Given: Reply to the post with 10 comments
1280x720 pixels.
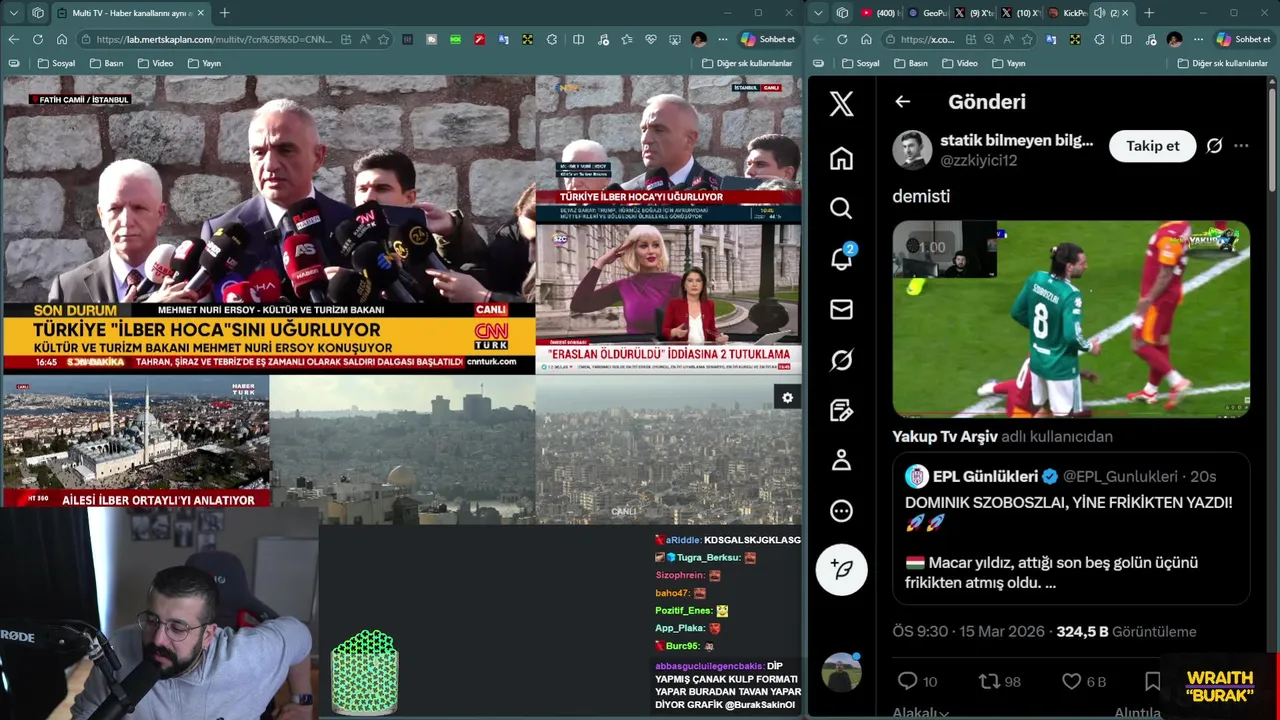Looking at the screenshot, I should 917,681.
